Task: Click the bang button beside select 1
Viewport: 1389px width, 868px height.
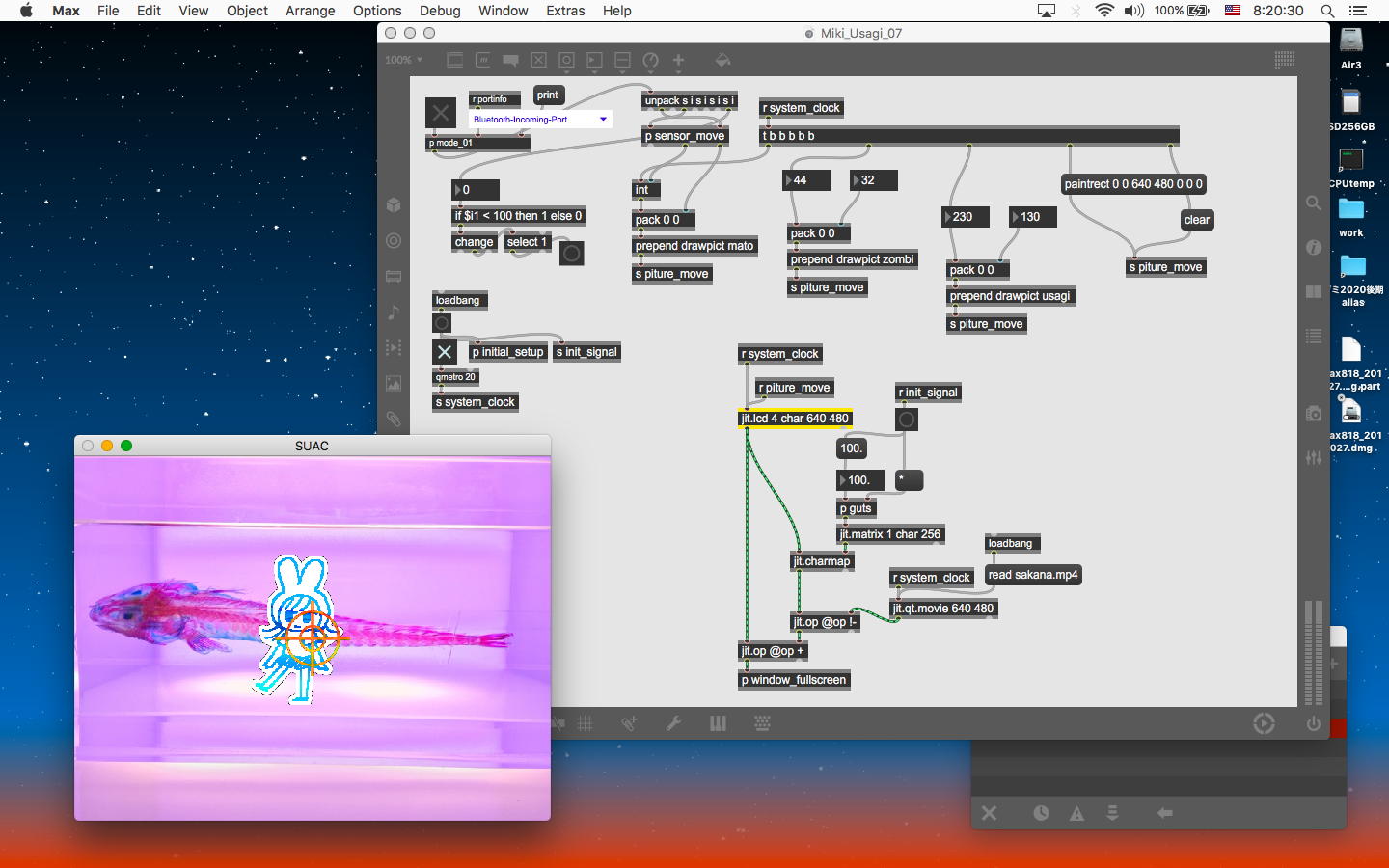Action: pyautogui.click(x=572, y=254)
